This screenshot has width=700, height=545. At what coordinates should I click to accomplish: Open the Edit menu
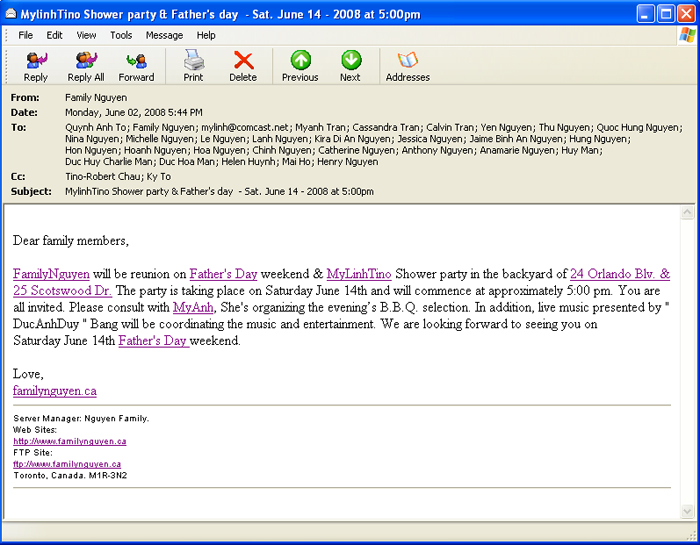click(54, 35)
